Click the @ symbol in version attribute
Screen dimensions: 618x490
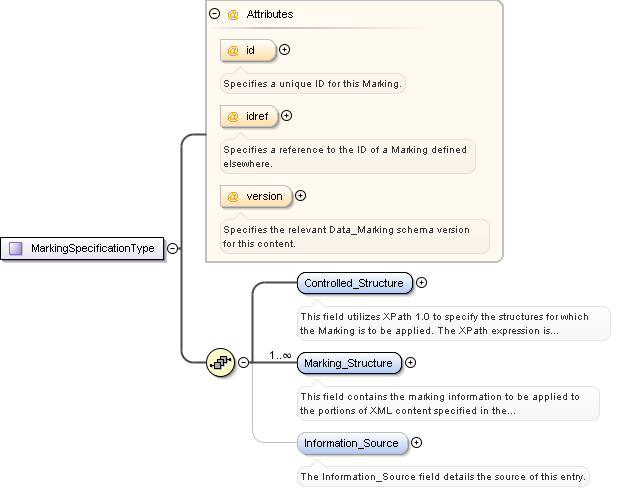tap(233, 196)
